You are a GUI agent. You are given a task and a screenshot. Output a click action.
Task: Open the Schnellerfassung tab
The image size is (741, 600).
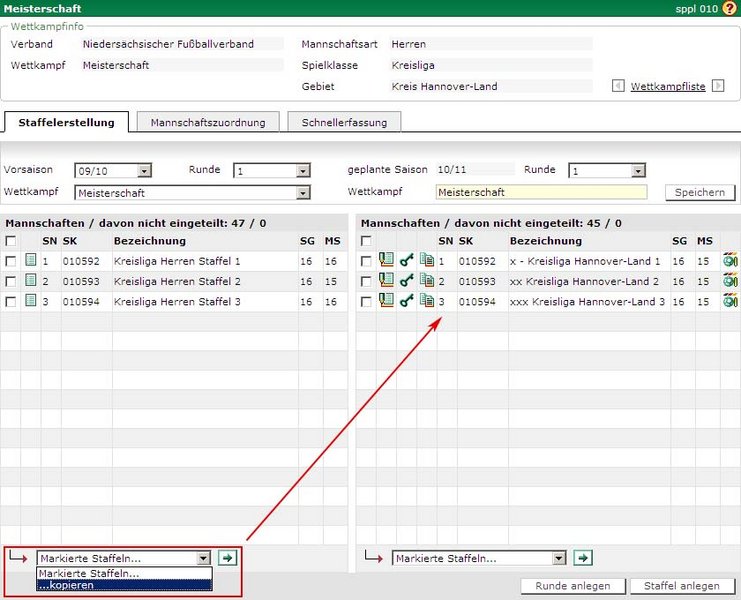[x=344, y=122]
